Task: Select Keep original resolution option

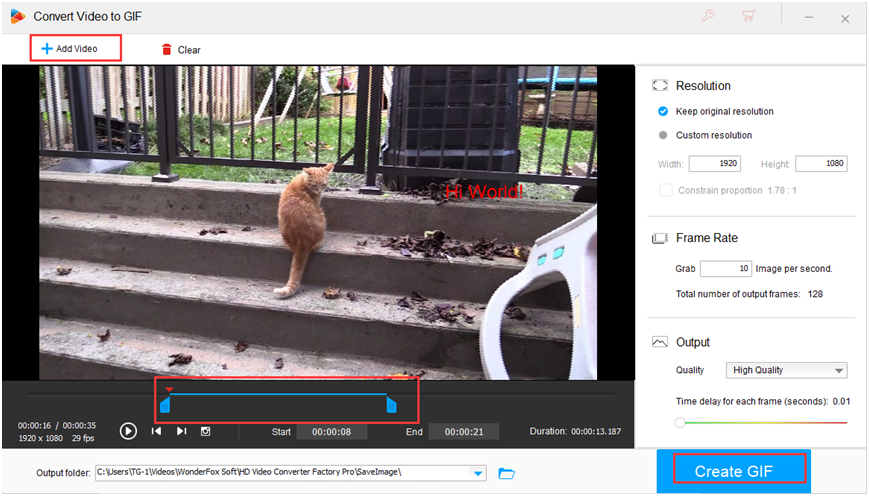Action: (663, 111)
